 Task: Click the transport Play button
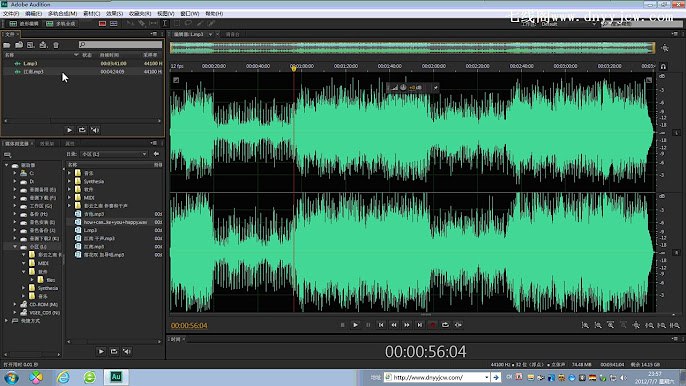pyautogui.click(x=355, y=325)
